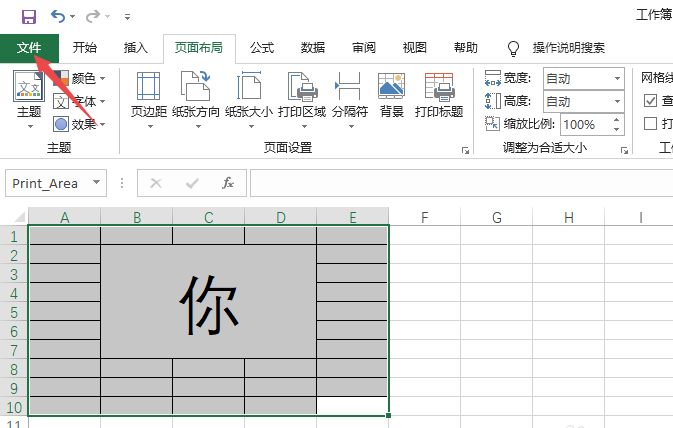Image resolution: width=673 pixels, height=428 pixels.
Task: Click the Enter checkmark formula bar icon
Action: pos(192,183)
